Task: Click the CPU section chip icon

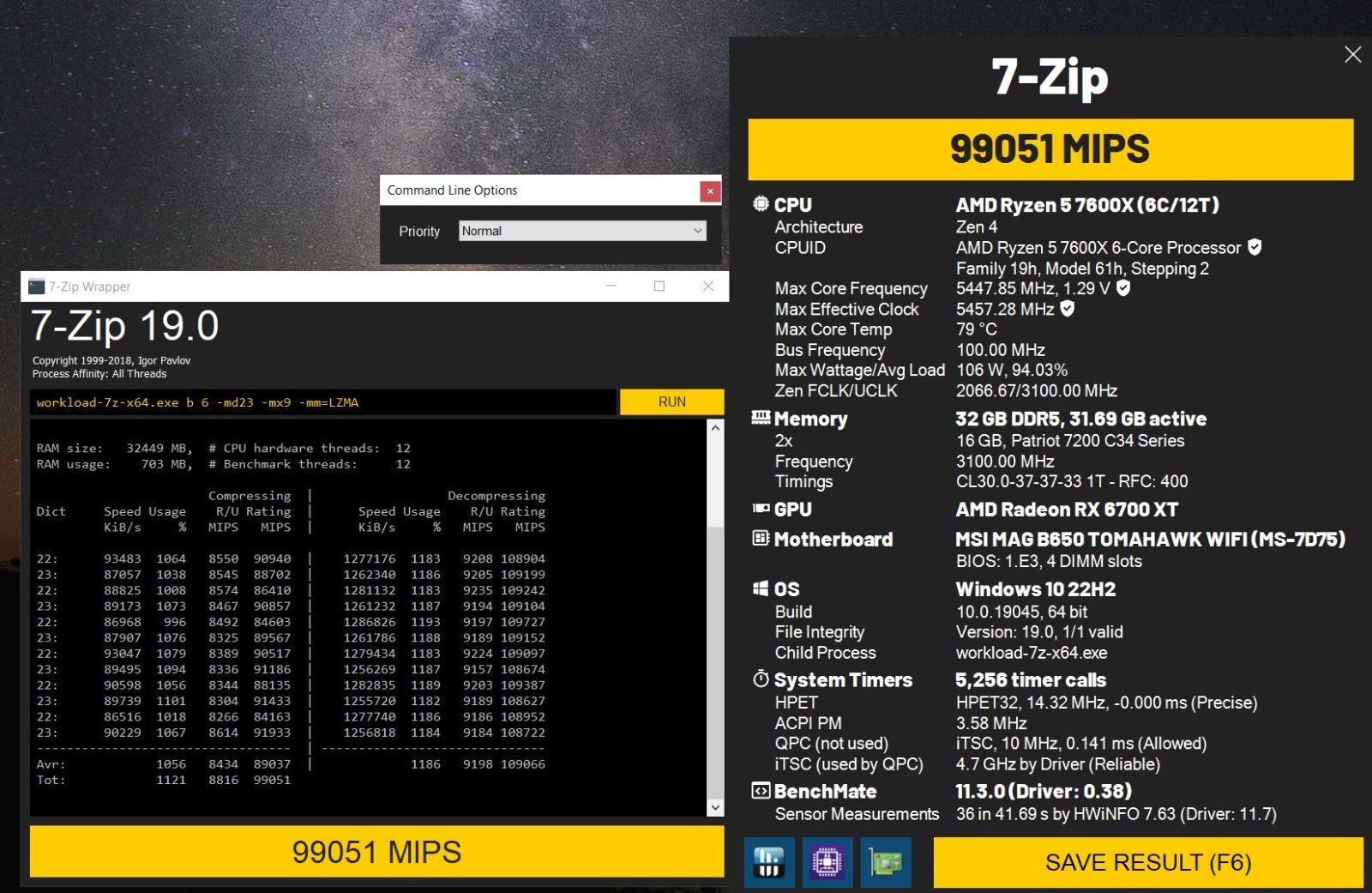Action: pyautogui.click(x=761, y=204)
